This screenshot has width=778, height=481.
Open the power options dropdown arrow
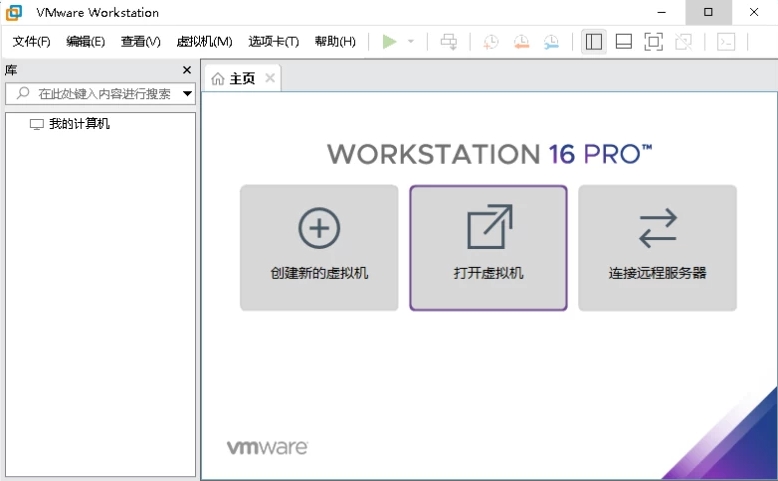tap(411, 42)
